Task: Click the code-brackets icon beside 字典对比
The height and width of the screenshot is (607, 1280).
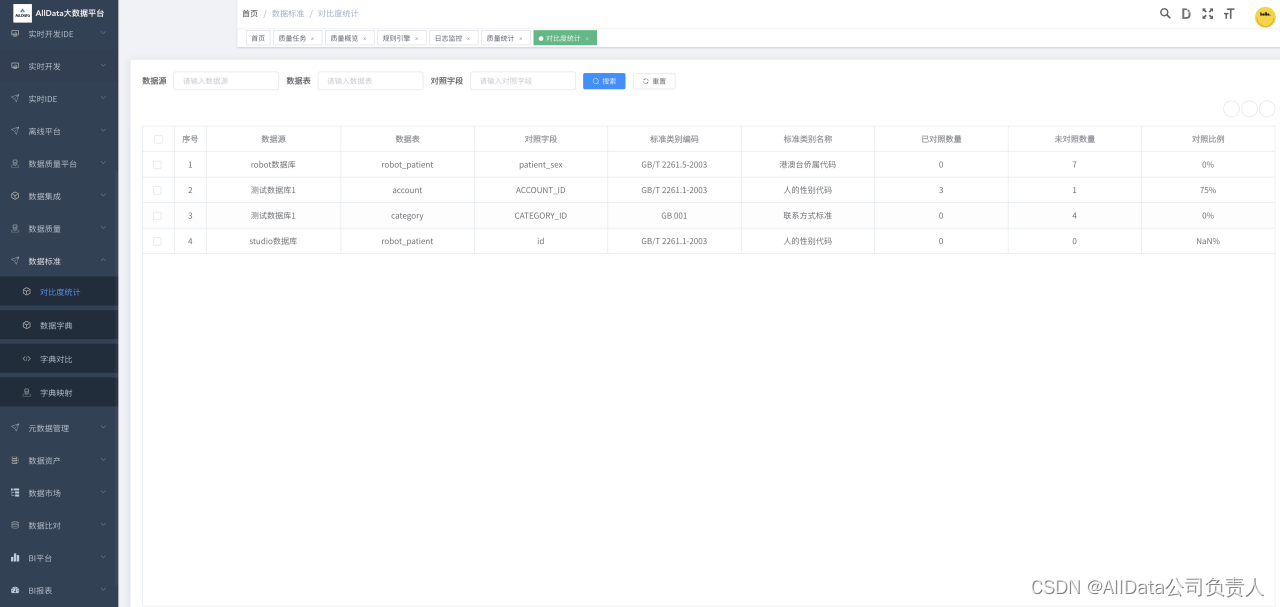Action: tap(27, 359)
